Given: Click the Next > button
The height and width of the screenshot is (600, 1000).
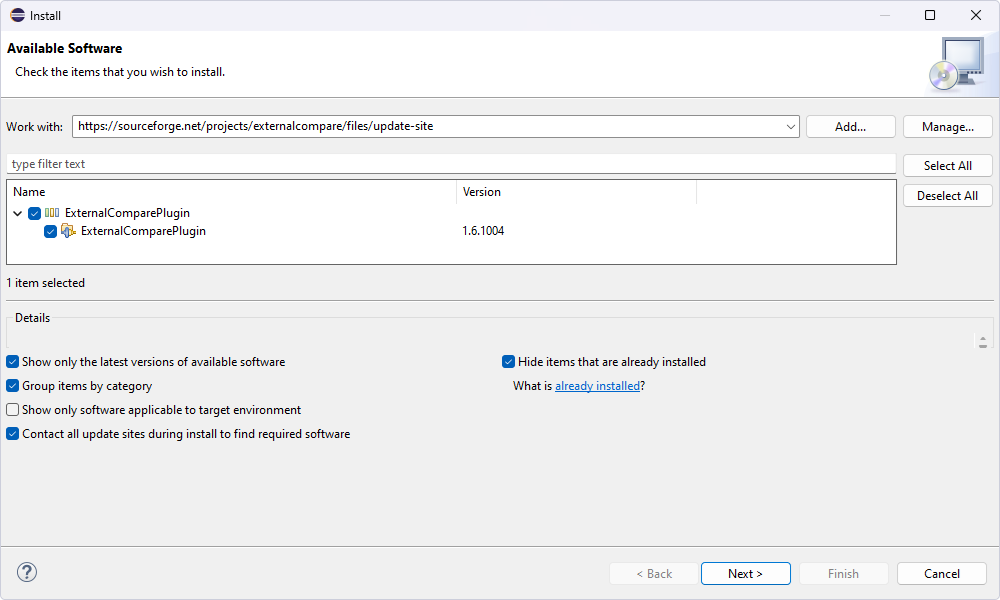Looking at the screenshot, I should coord(746,574).
